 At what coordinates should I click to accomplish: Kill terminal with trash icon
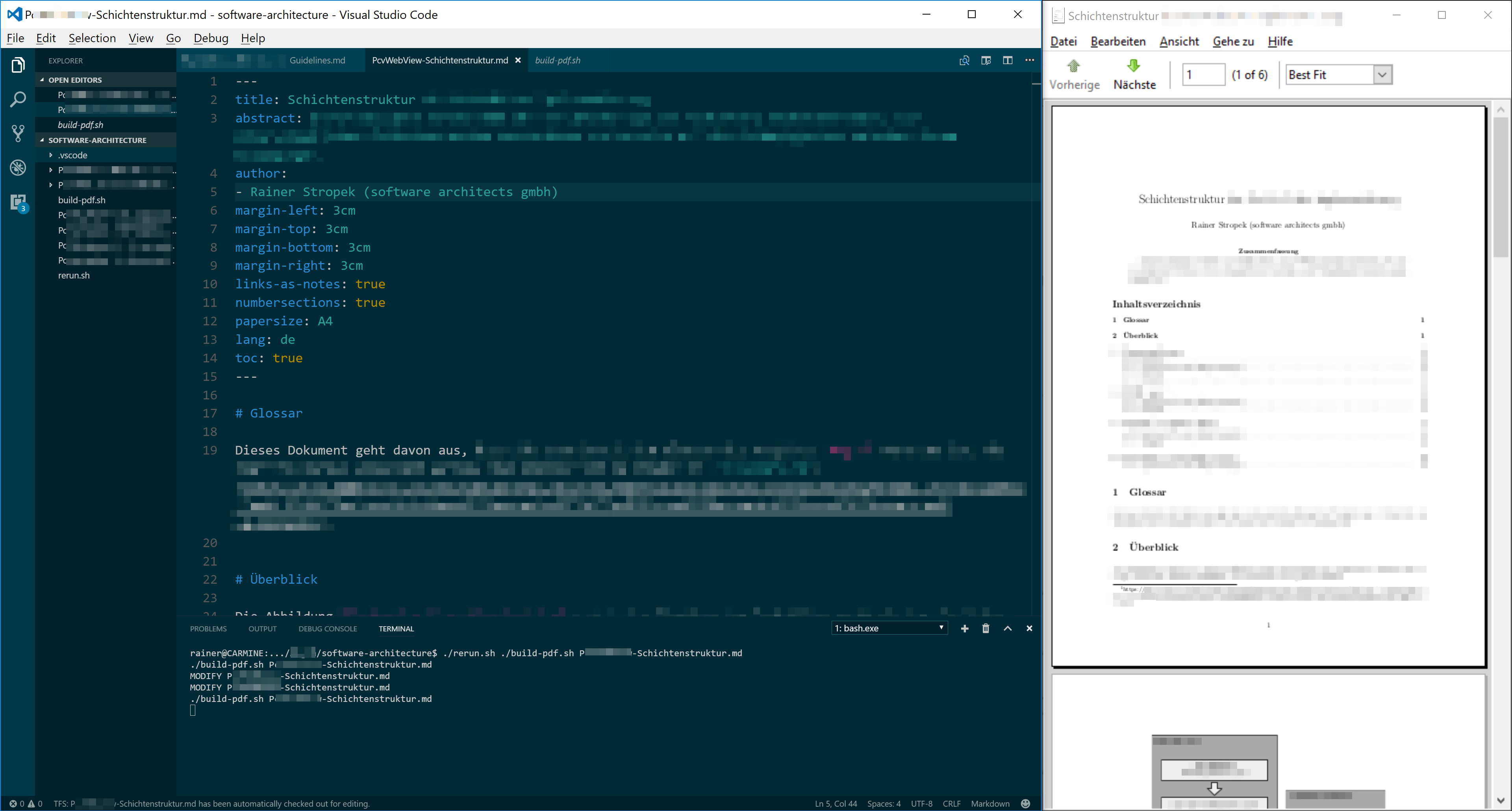(x=986, y=628)
